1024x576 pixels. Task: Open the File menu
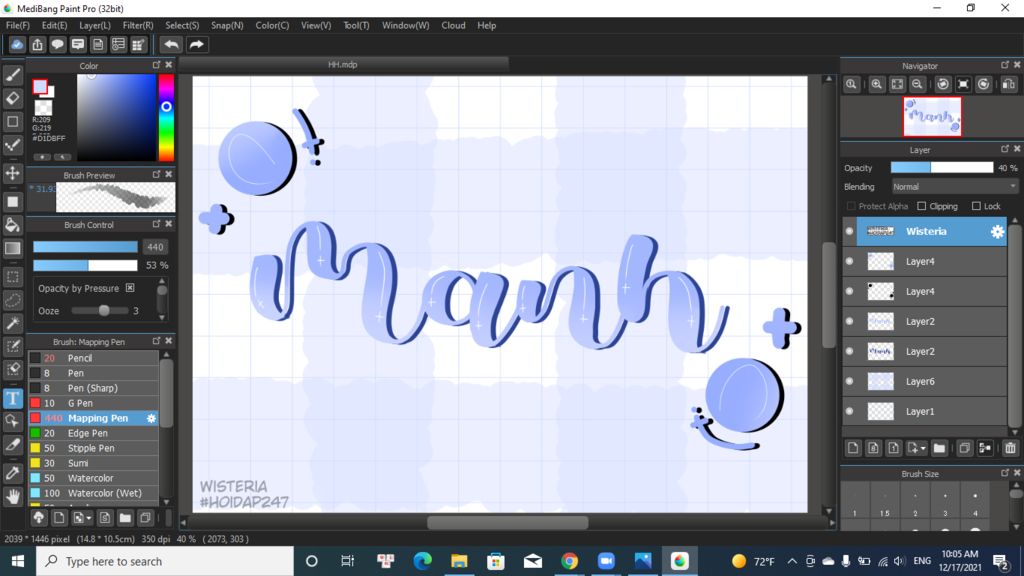[x=18, y=25]
